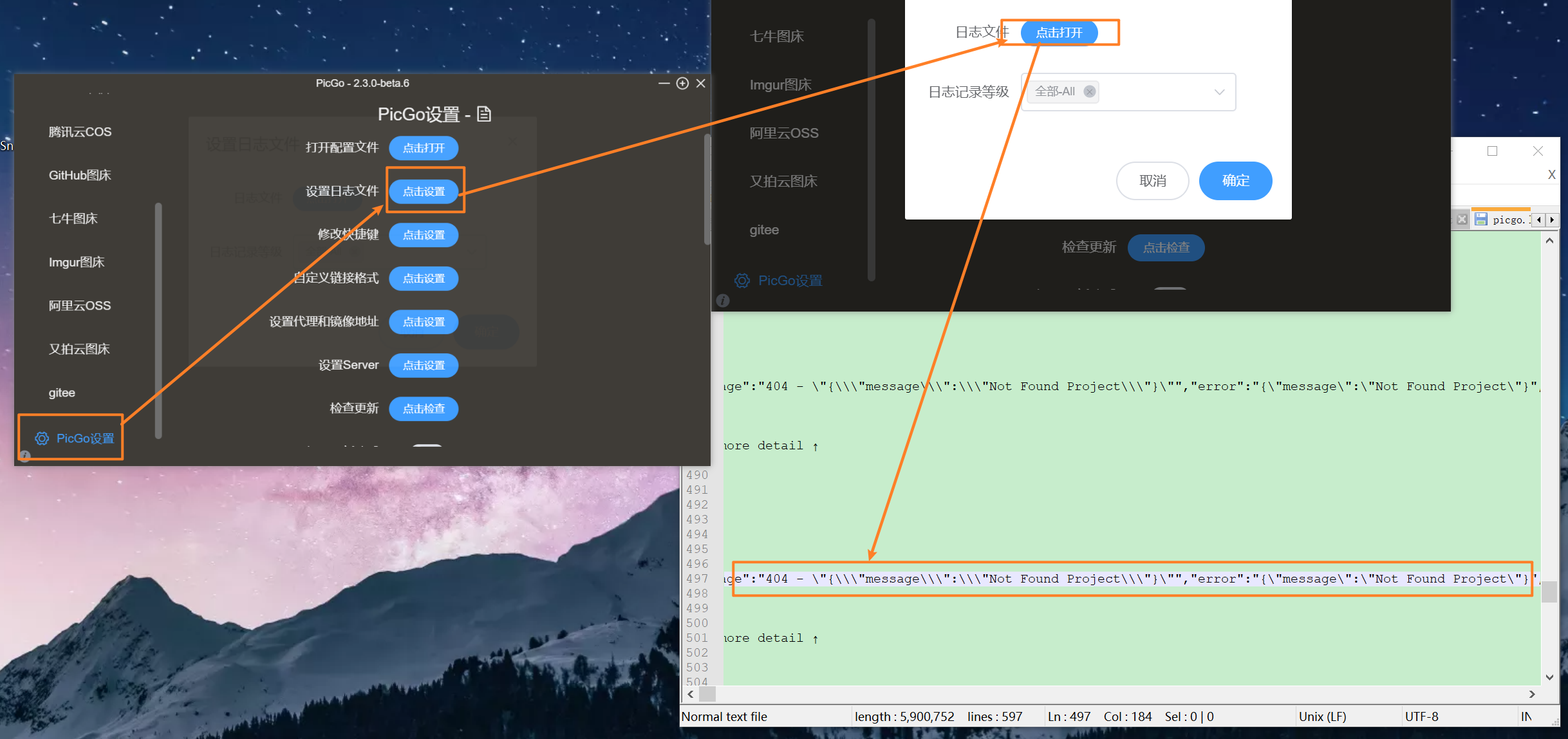The height and width of the screenshot is (739, 1568).
Task: Open PicGo设置 in left PicGo sidebar
Action: point(75,438)
